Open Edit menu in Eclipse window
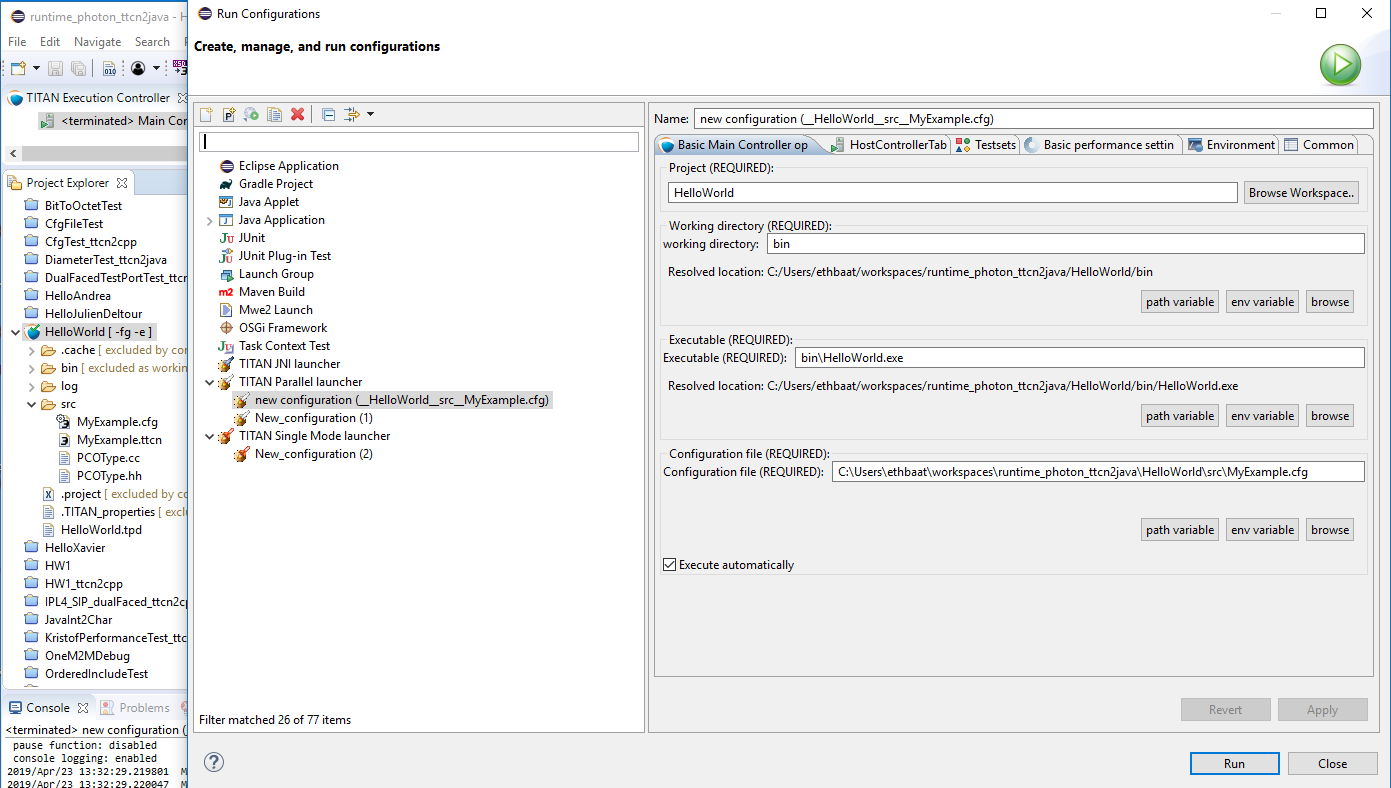The image size is (1391, 788). pos(50,42)
